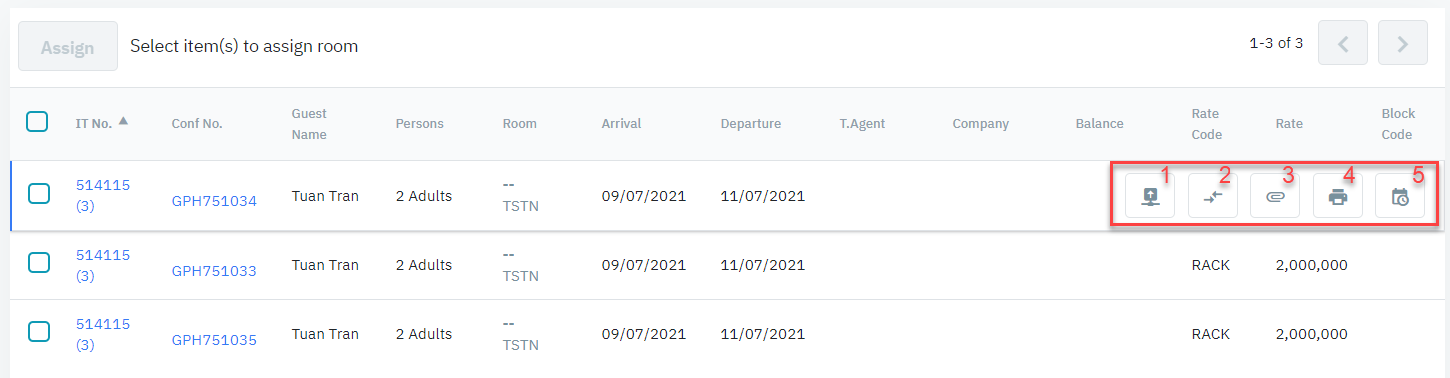Click the Assign button
1450x378 pixels.
click(x=68, y=47)
